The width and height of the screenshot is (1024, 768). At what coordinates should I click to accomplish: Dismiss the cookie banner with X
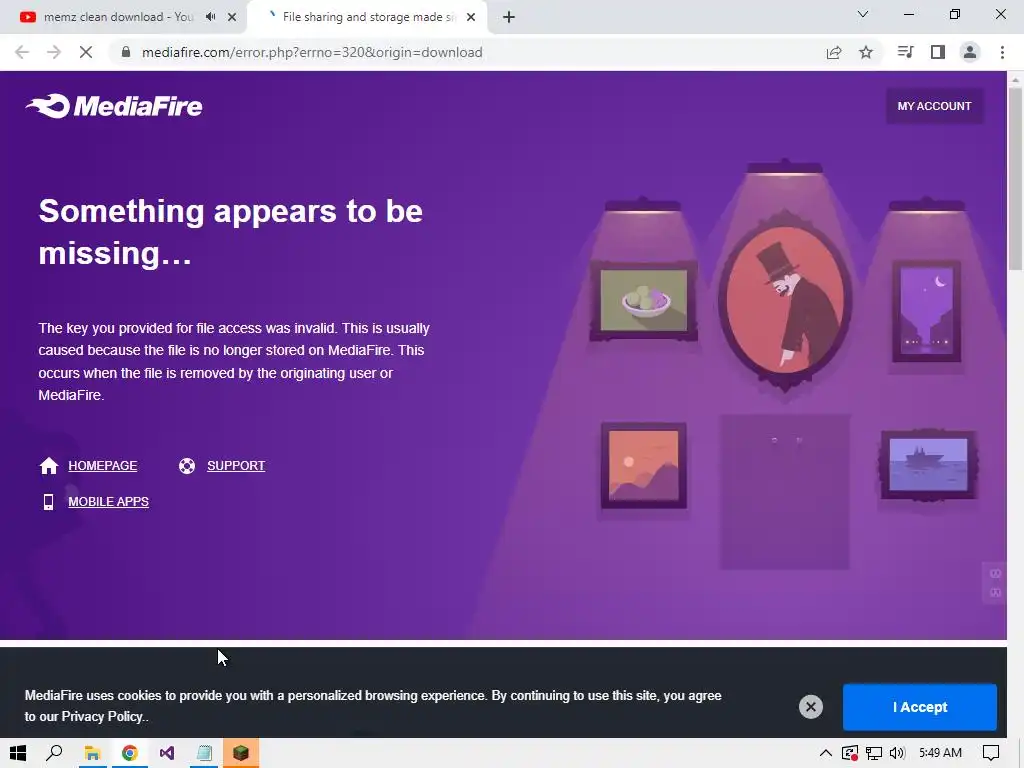[x=810, y=707]
